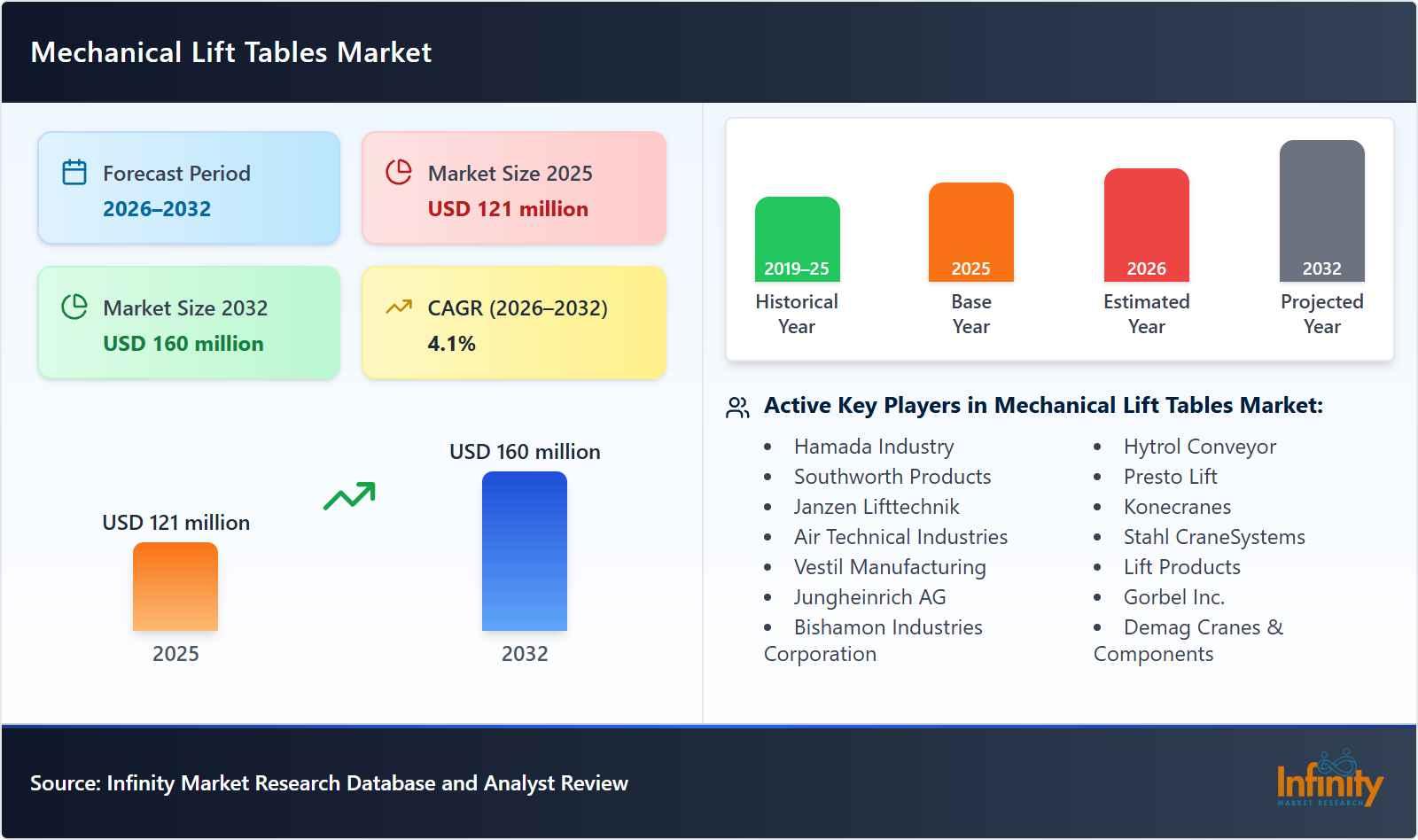
Task: Click the blue USD 160 million 2032 bar
Action: pos(524,554)
